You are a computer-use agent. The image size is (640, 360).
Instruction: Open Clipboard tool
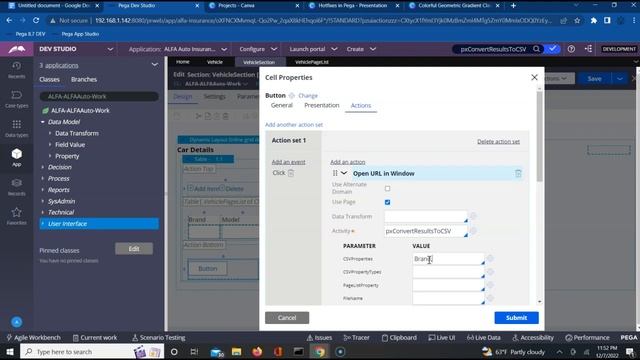click(x=399, y=338)
